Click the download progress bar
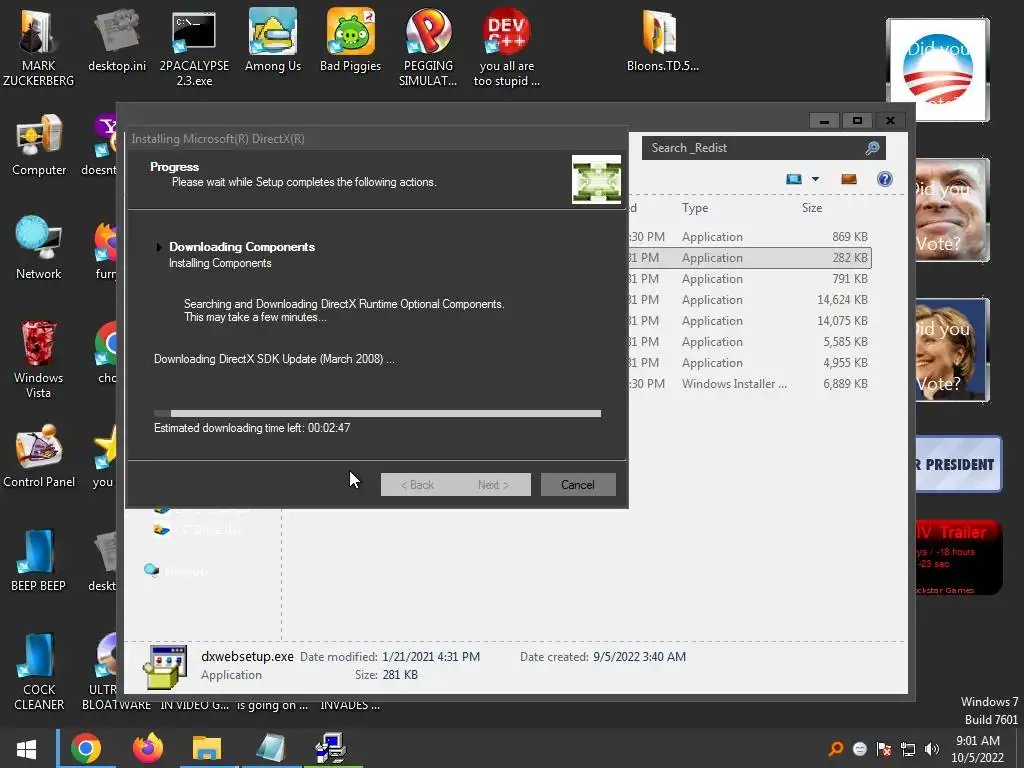Screen dimensions: 1024x768 point(377,413)
